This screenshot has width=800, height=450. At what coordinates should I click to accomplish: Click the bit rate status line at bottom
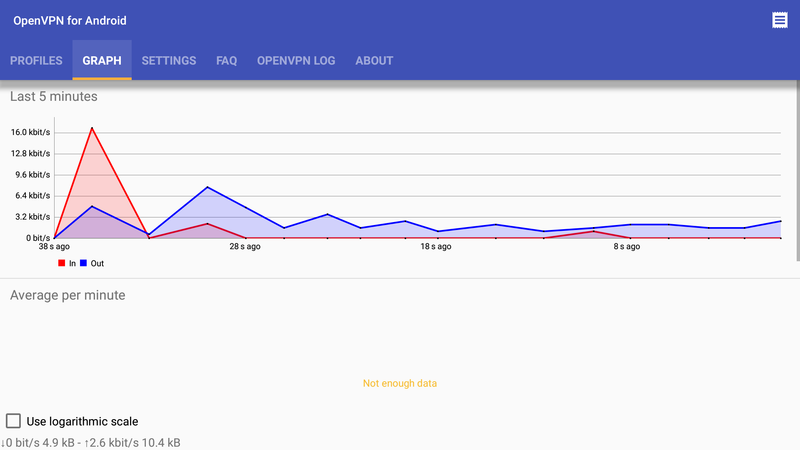pyautogui.click(x=91, y=442)
